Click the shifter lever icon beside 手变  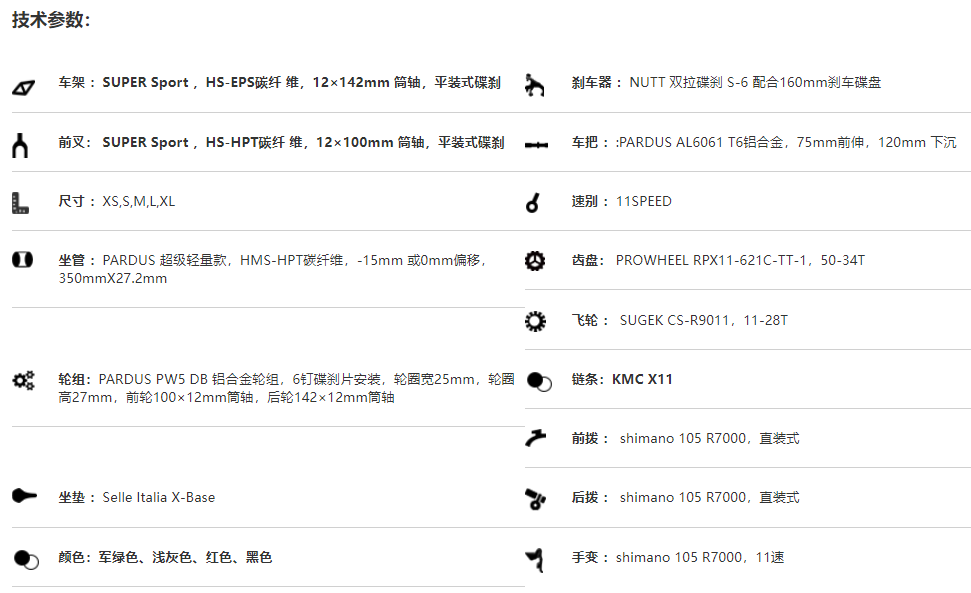(535, 560)
